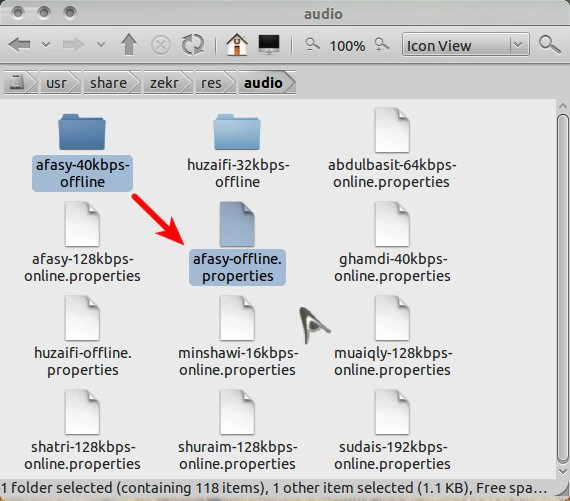Screen dimensions: 570x501
Task: Select minshawi-16kbps-online.properties file icon
Action: (x=237, y=318)
